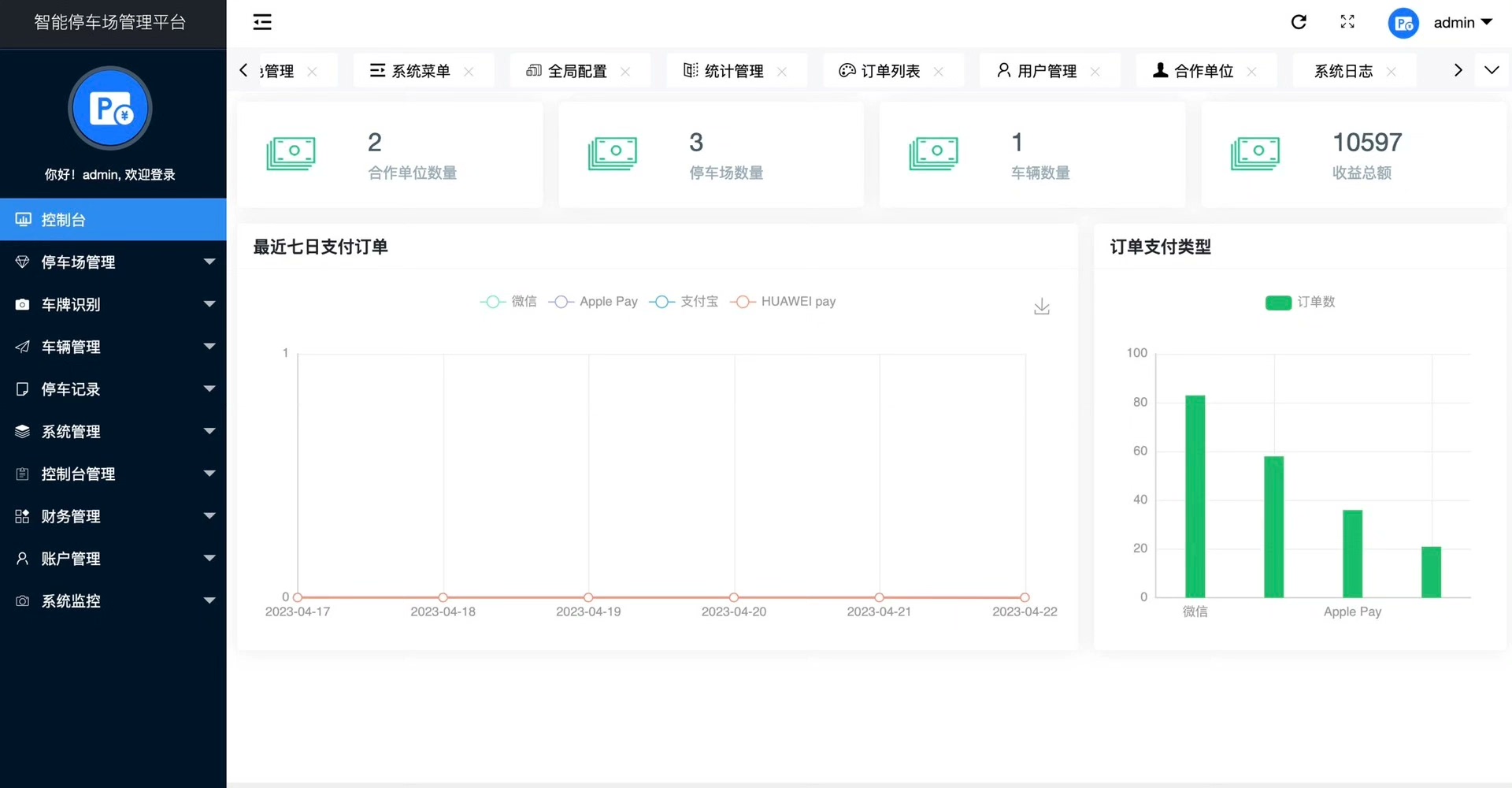Expand the 停车场管理 sidebar menu
The image size is (1512, 788).
[113, 262]
